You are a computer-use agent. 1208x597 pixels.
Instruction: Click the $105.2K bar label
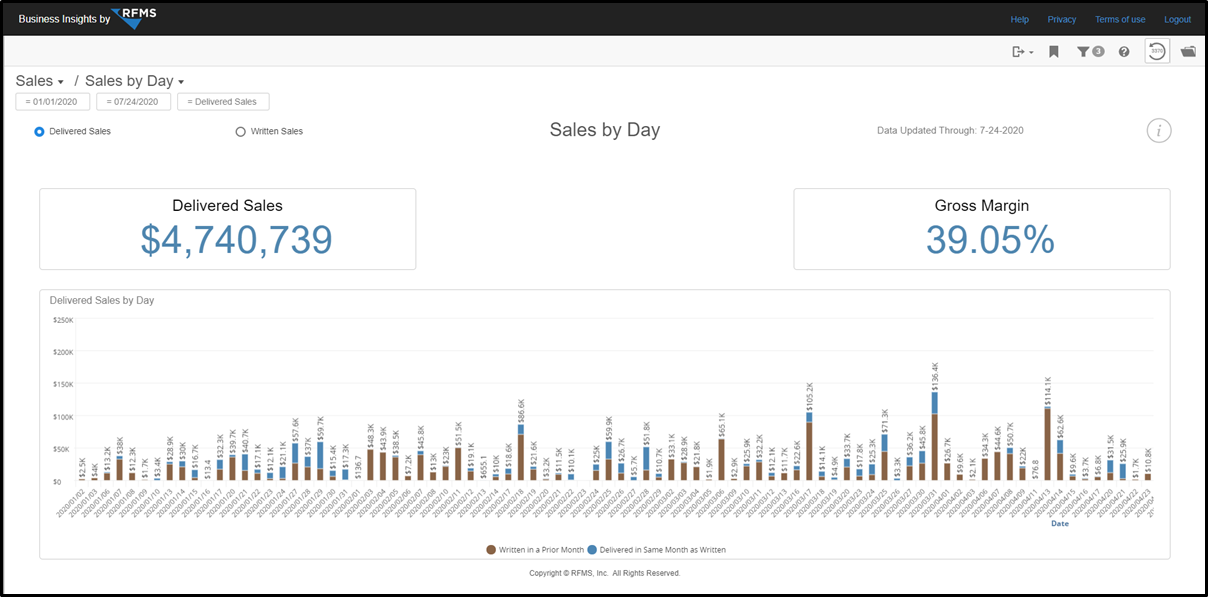pyautogui.click(x=810, y=397)
